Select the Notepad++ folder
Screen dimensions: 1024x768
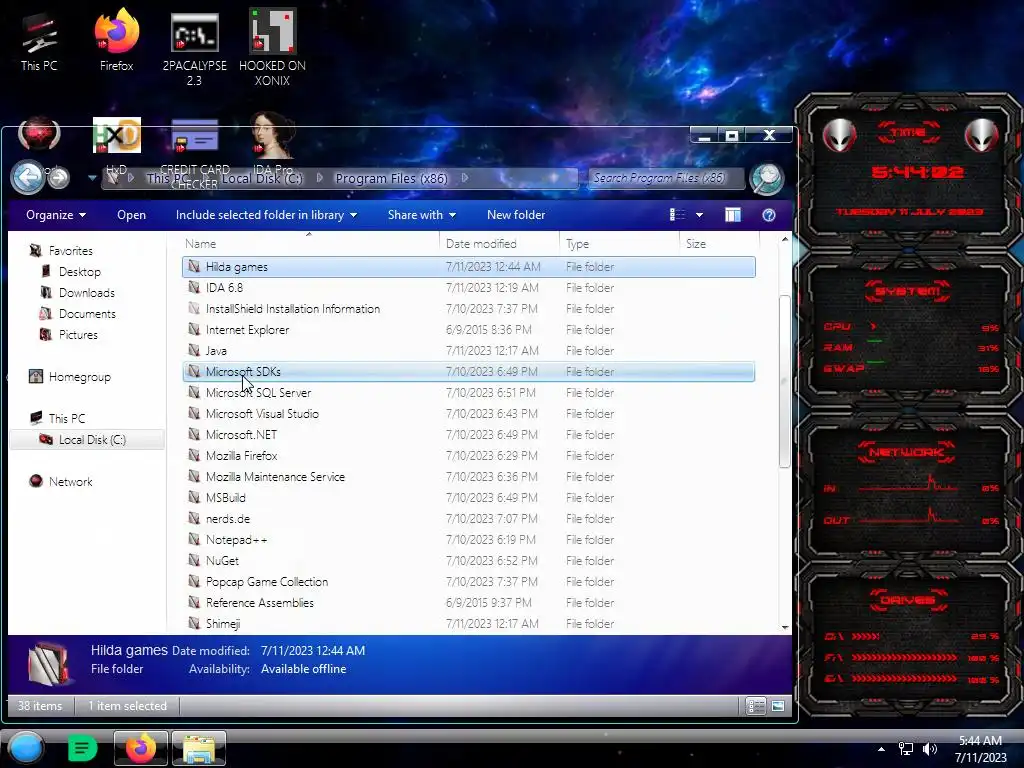tap(469, 539)
